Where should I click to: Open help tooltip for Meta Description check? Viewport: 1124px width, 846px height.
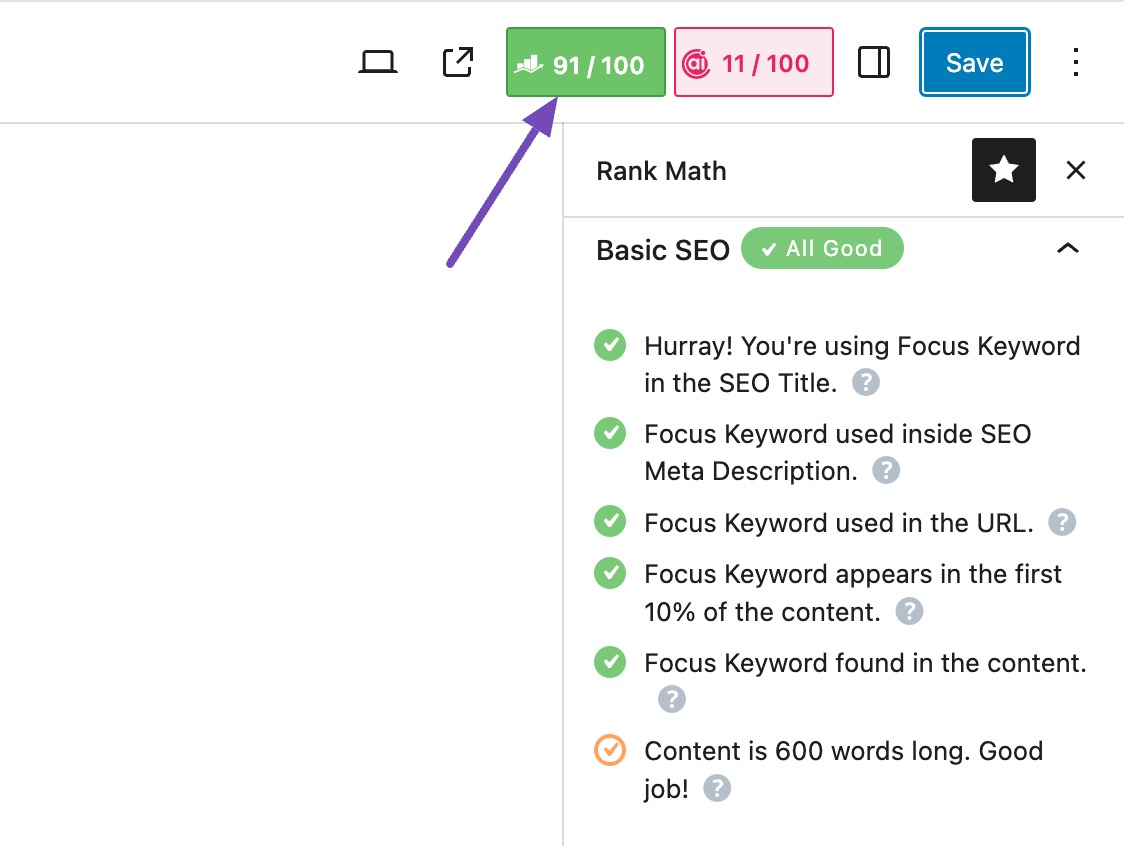click(886, 470)
